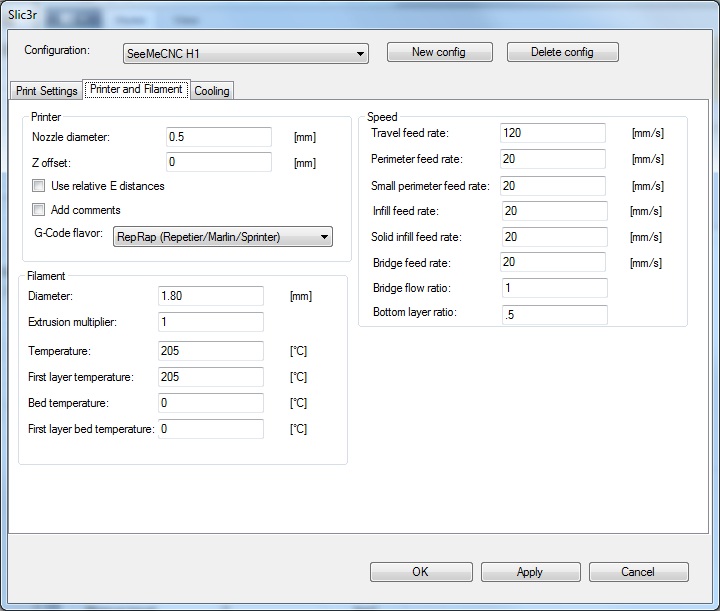Select the Extrusion multiplier field

click(x=210, y=322)
